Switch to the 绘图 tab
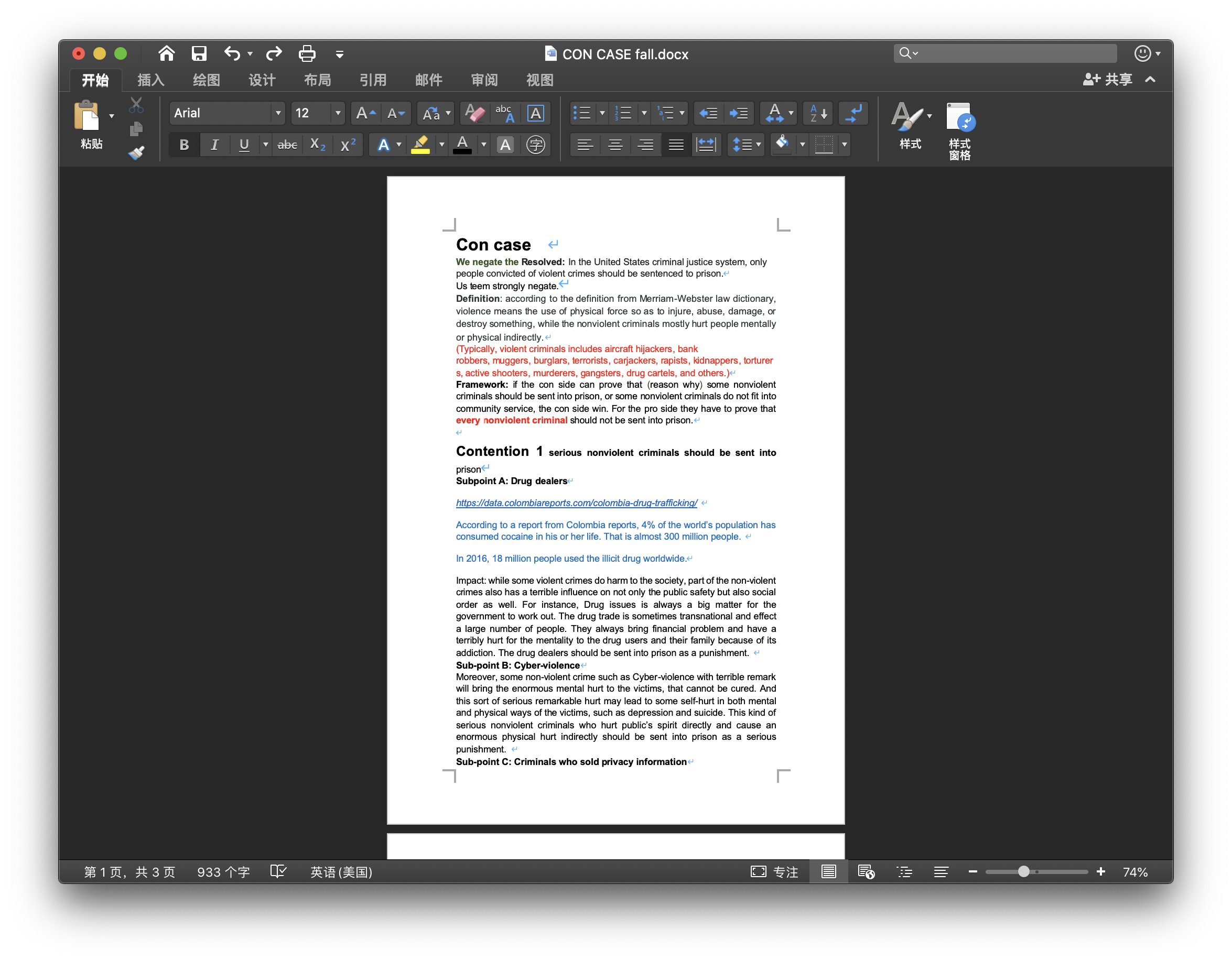The height and width of the screenshot is (961, 1232). (x=206, y=80)
